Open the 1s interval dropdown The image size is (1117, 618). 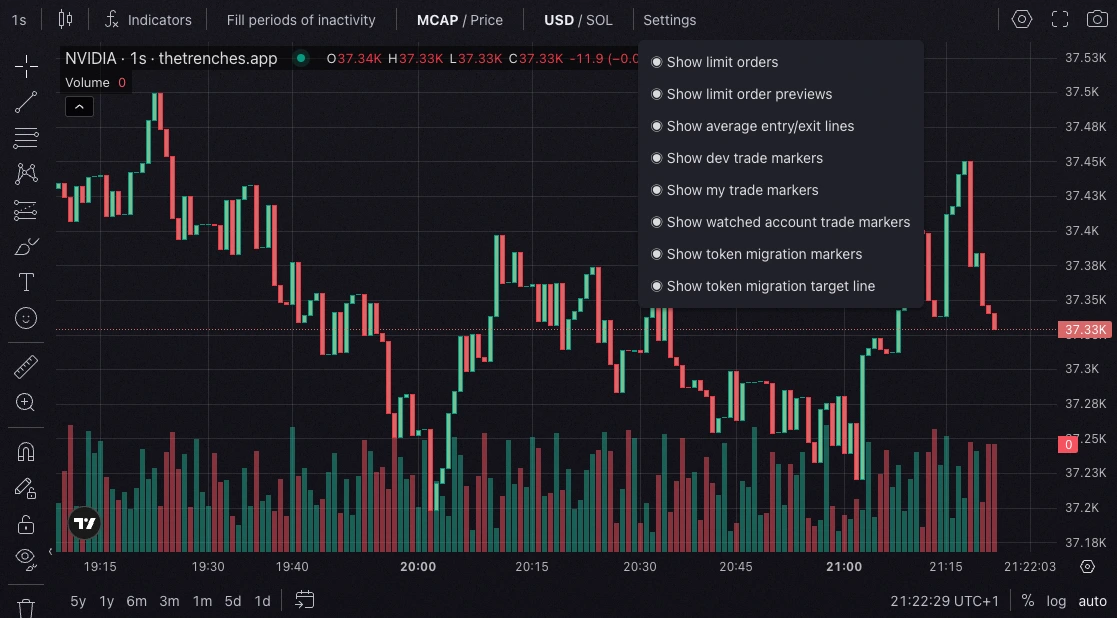pyautogui.click(x=17, y=19)
